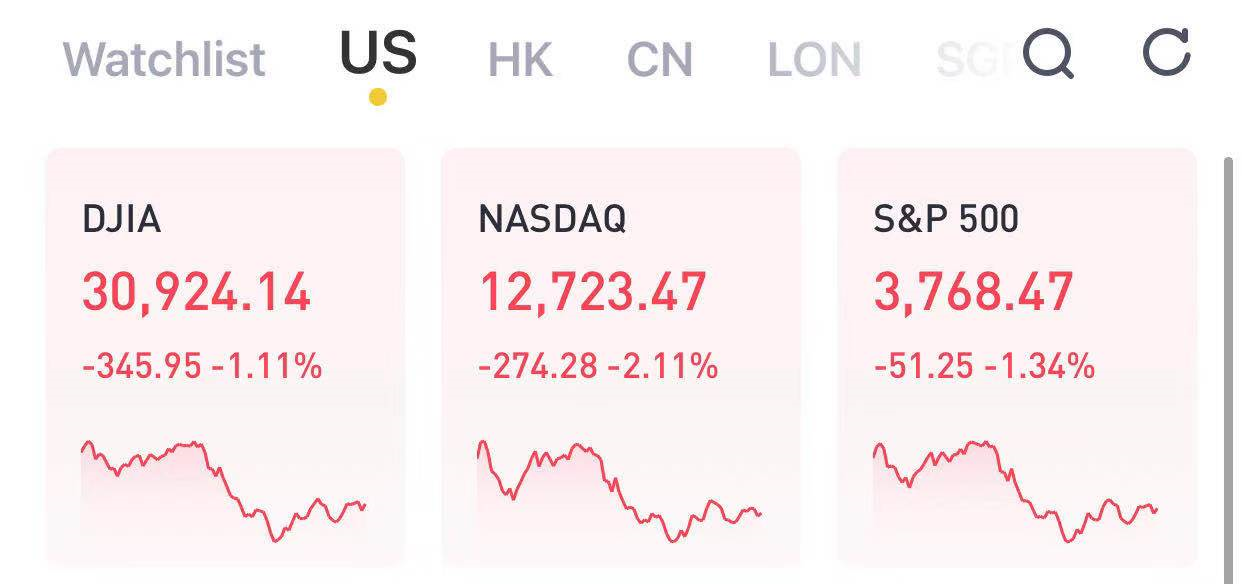Screen dimensions: 1242x584
Task: Click NASDAQ change -274.28 -2.11%
Action: [x=598, y=367]
